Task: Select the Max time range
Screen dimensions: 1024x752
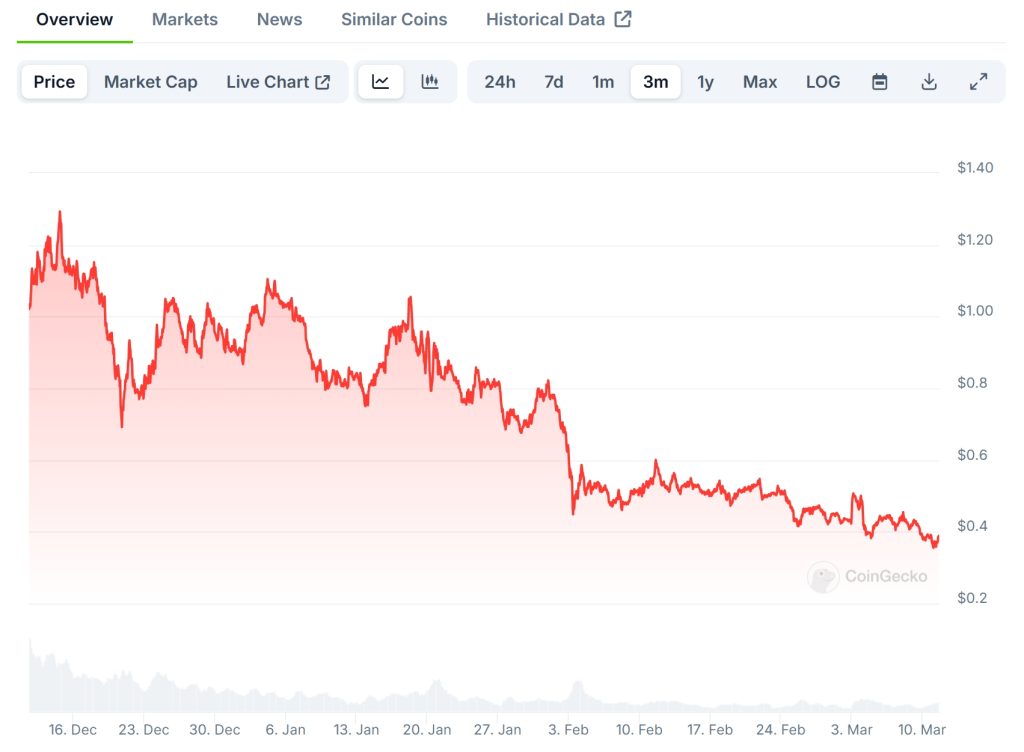Action: 760,82
